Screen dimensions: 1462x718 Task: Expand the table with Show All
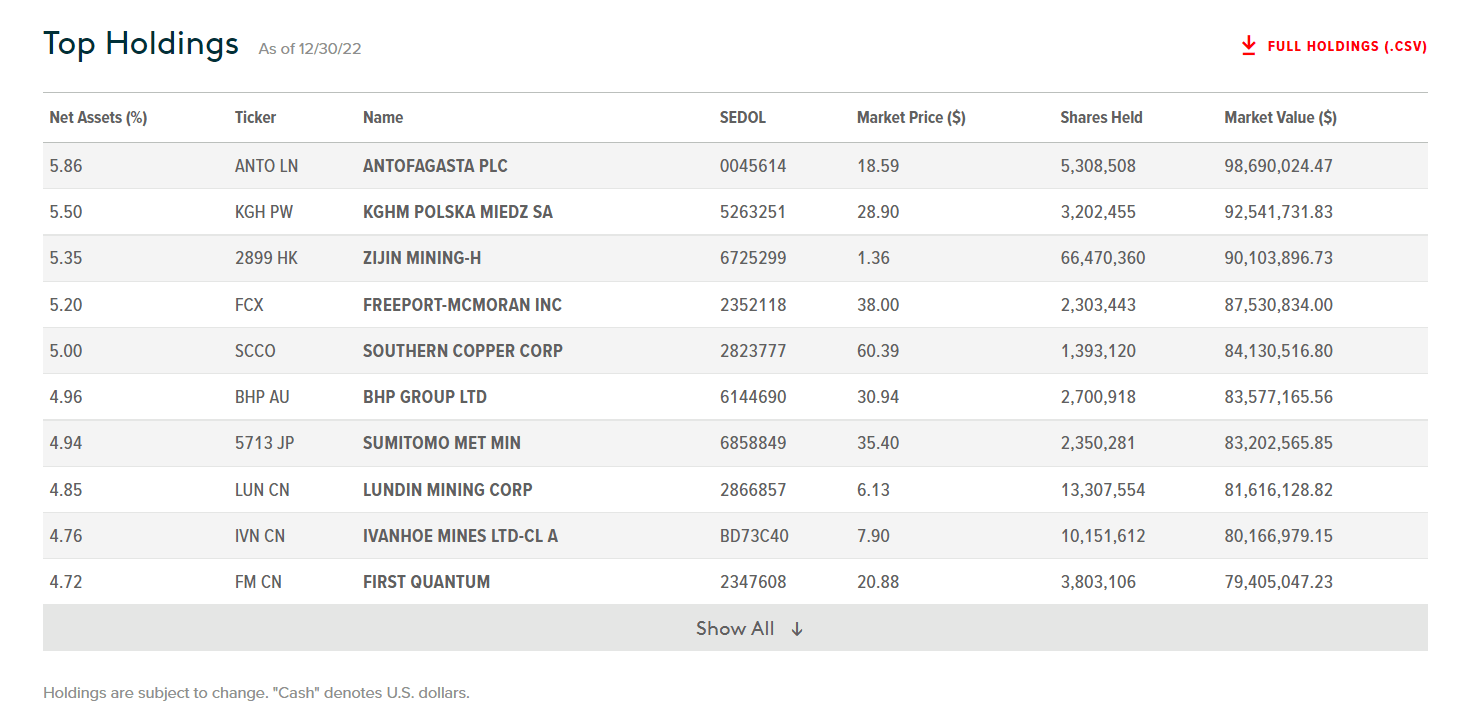coord(735,628)
